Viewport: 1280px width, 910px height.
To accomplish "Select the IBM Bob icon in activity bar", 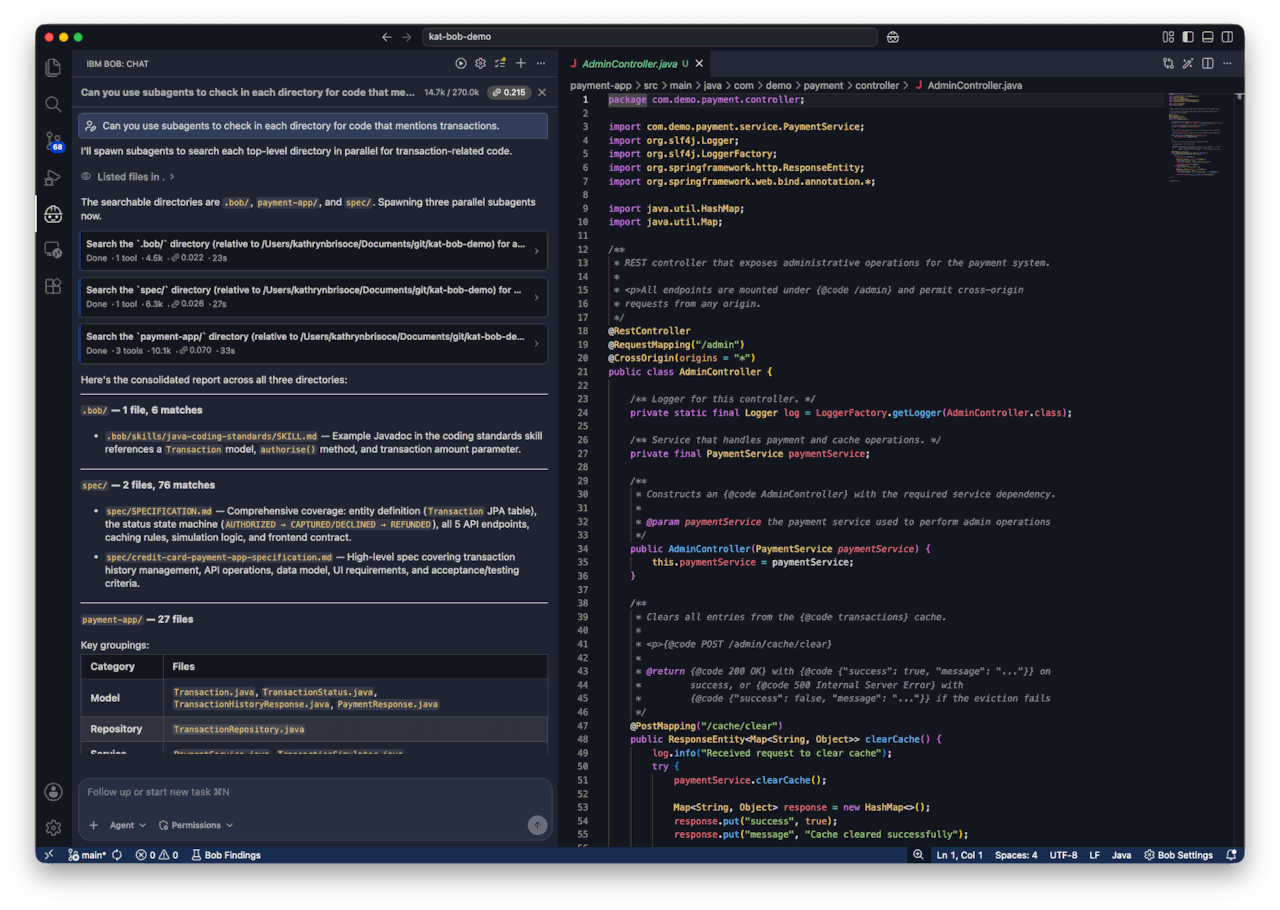I will click(x=53, y=214).
